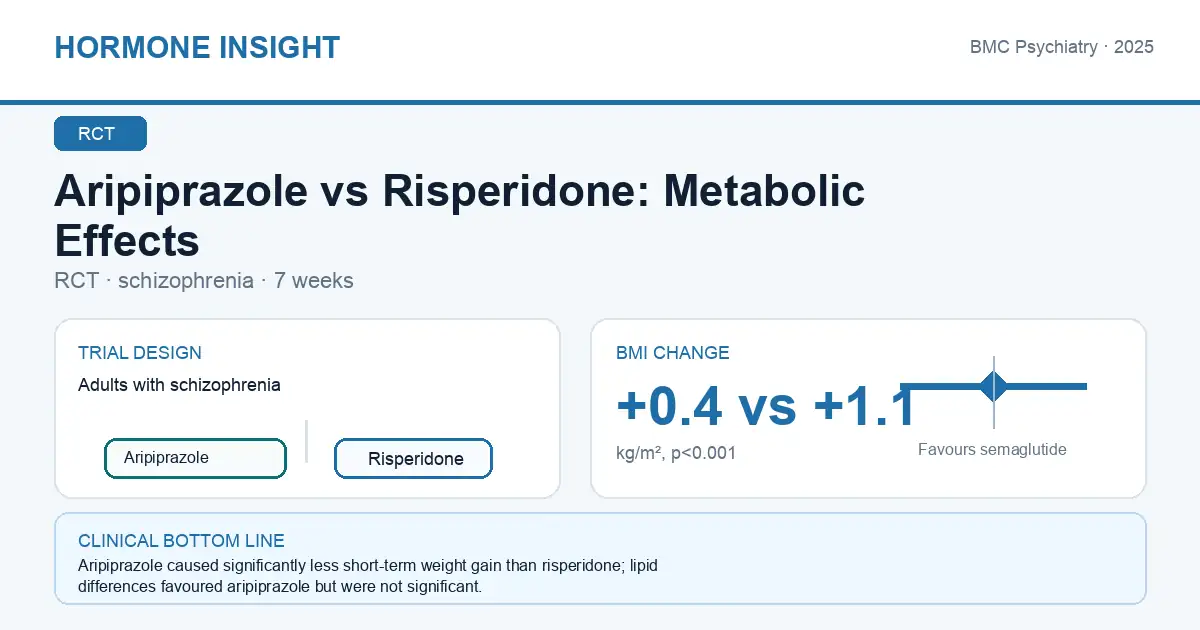Click the Adults with schizophrenia text
The image size is (1200, 630).
pos(179,385)
